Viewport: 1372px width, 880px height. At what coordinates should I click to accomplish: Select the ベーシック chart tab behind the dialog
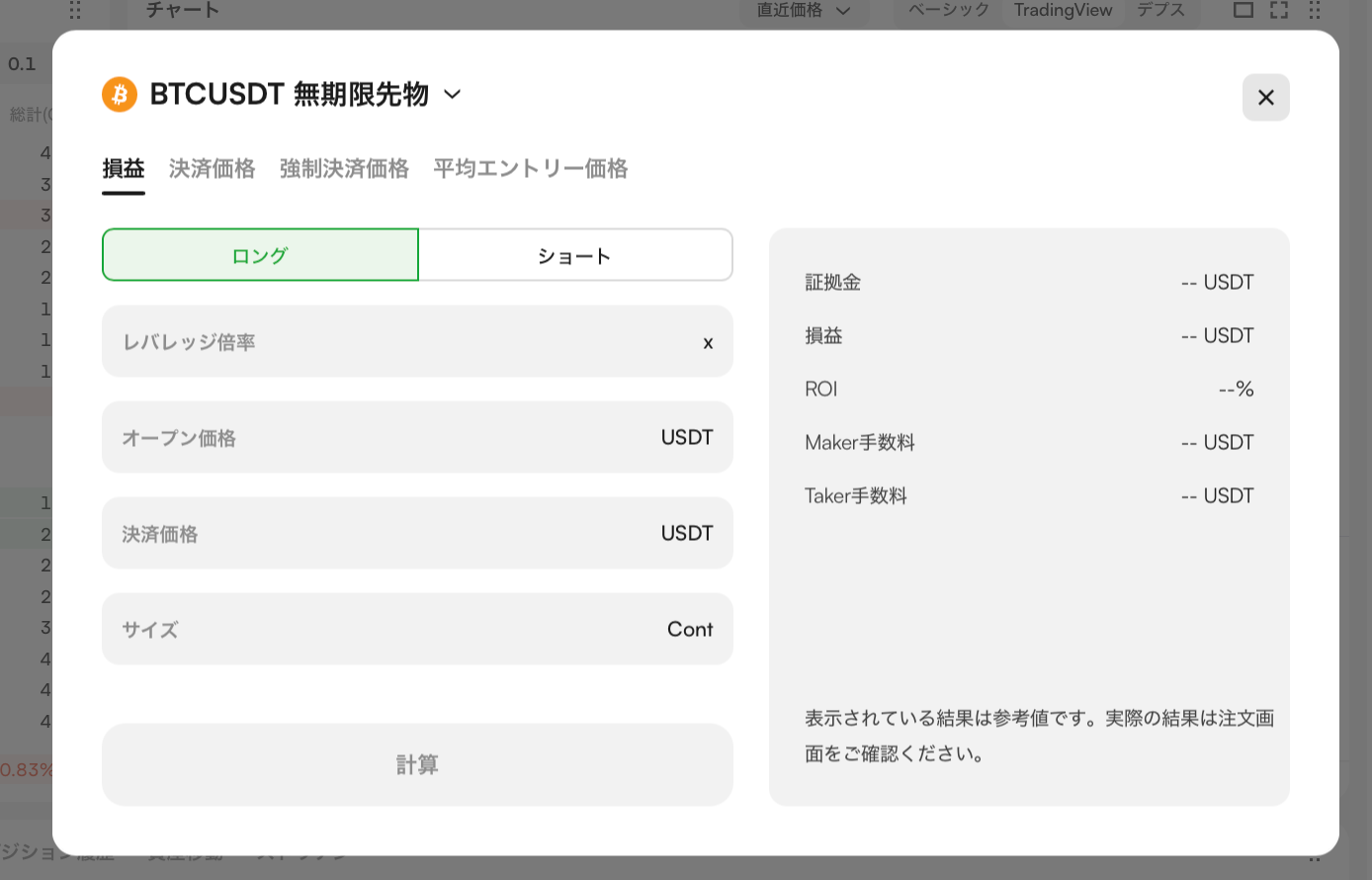click(x=949, y=10)
